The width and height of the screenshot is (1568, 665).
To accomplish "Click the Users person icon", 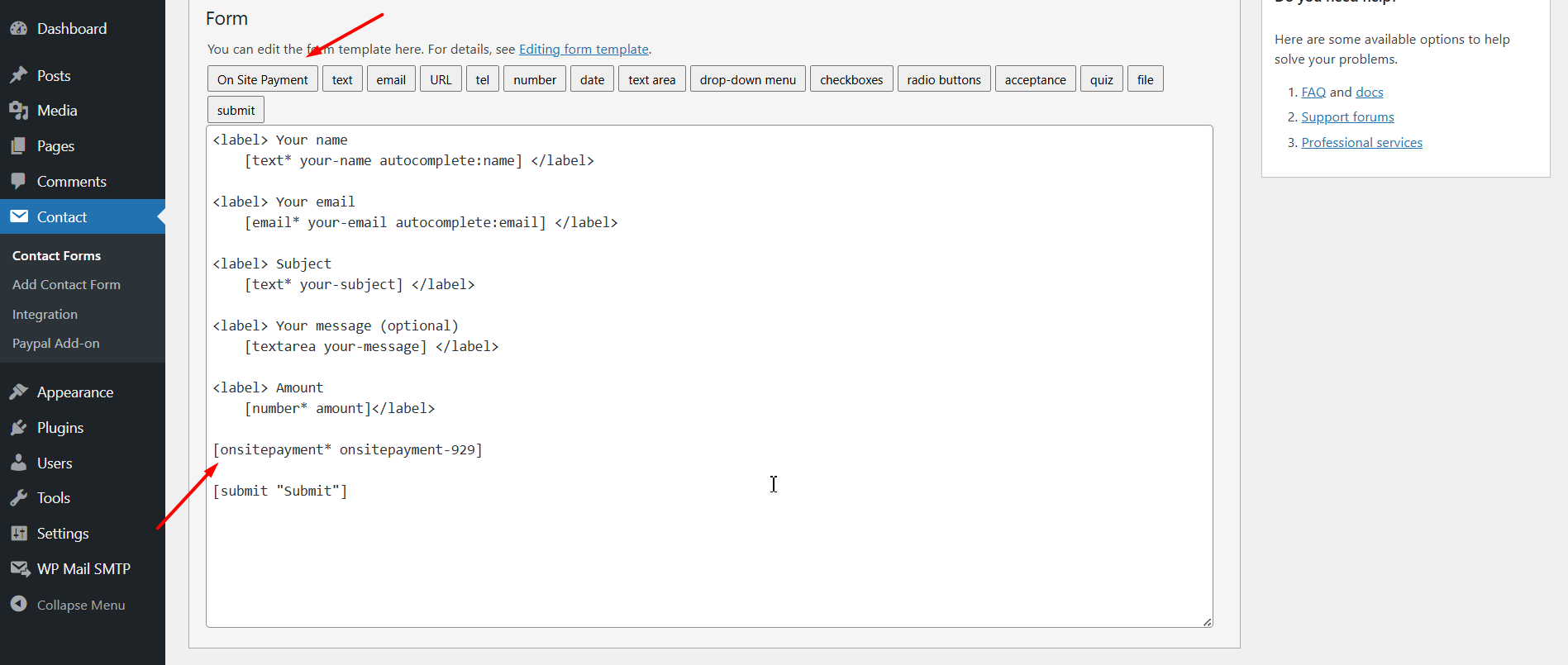I will (19, 463).
